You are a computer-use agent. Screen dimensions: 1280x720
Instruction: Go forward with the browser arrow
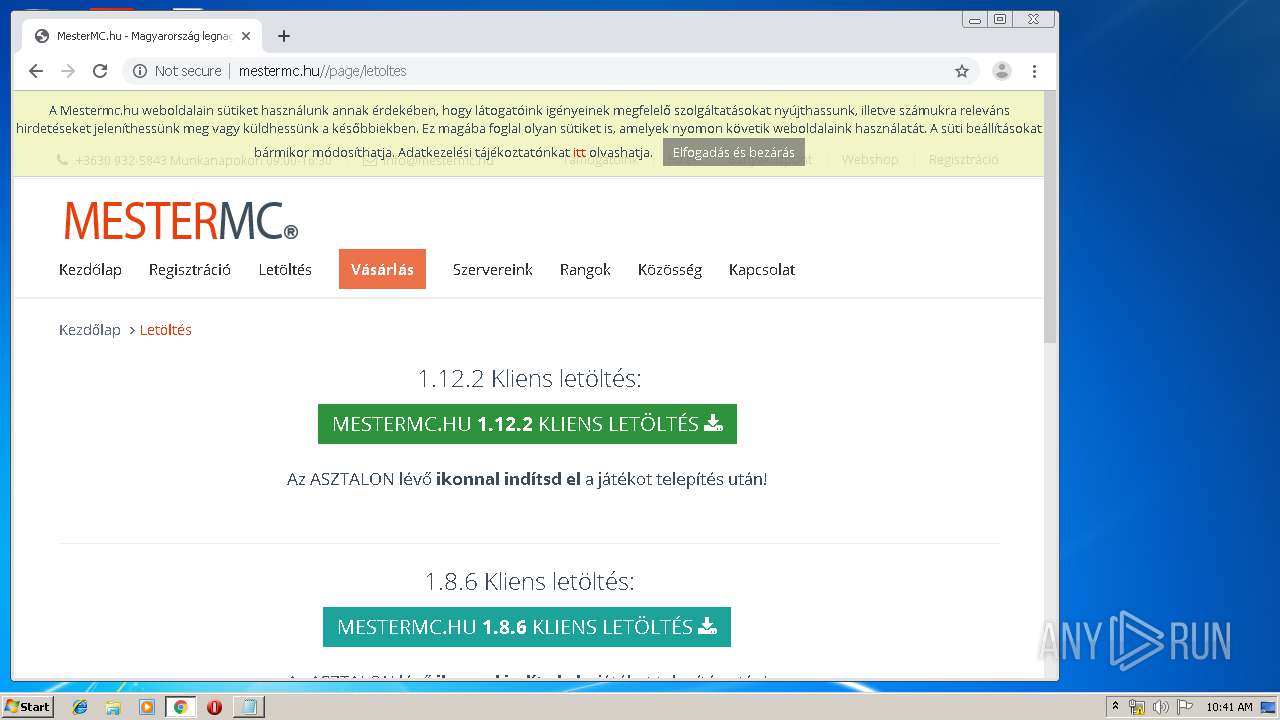pyautogui.click(x=68, y=71)
